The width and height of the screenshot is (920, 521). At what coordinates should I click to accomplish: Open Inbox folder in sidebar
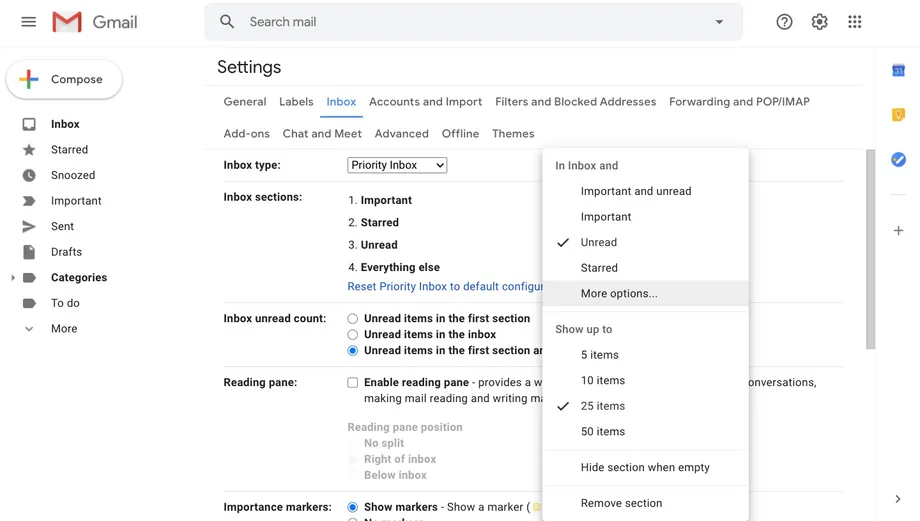[x=65, y=124]
